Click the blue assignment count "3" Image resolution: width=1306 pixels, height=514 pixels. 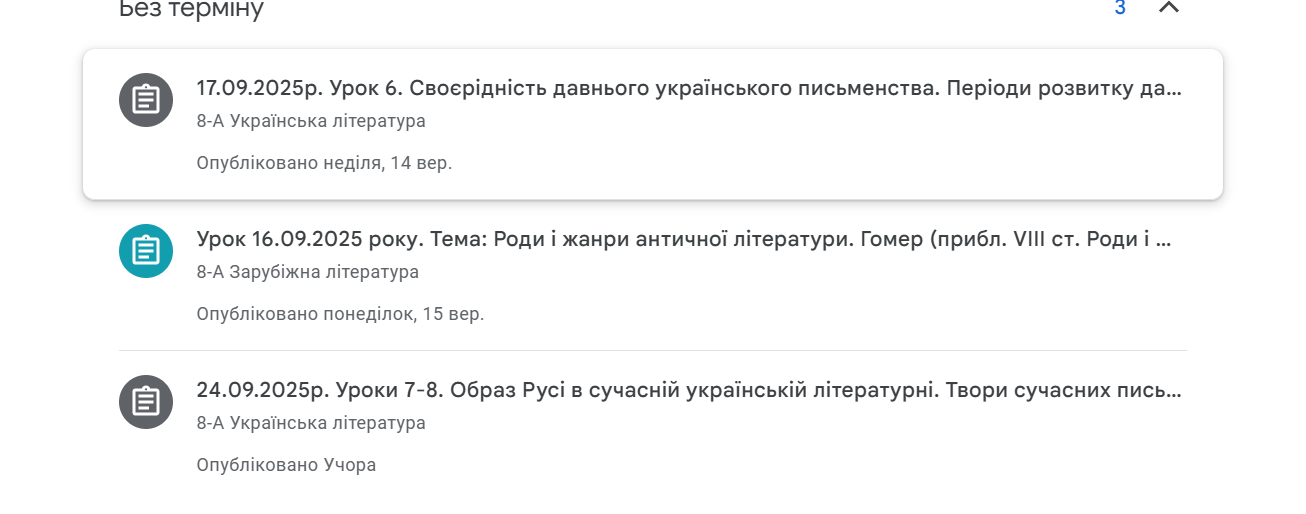(1120, 9)
